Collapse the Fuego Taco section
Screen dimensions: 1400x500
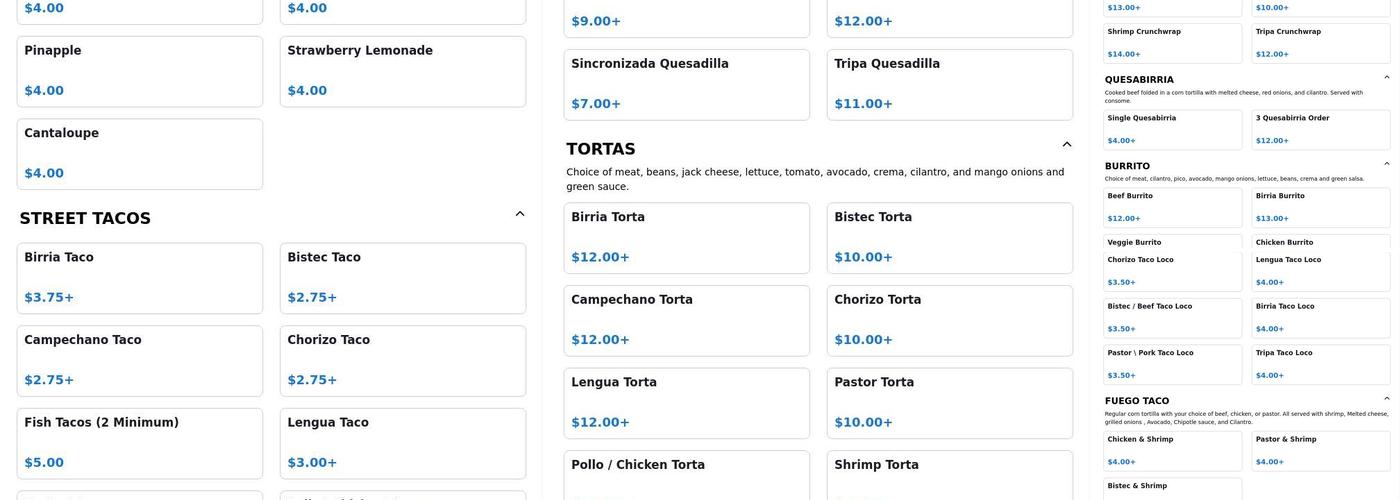(1387, 399)
